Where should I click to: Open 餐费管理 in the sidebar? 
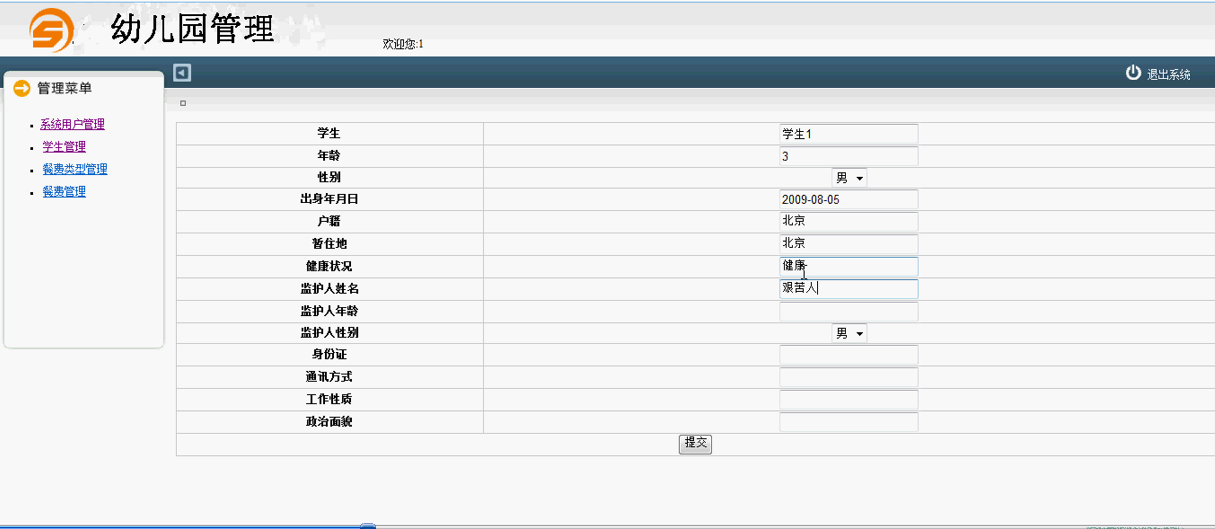pyautogui.click(x=64, y=191)
